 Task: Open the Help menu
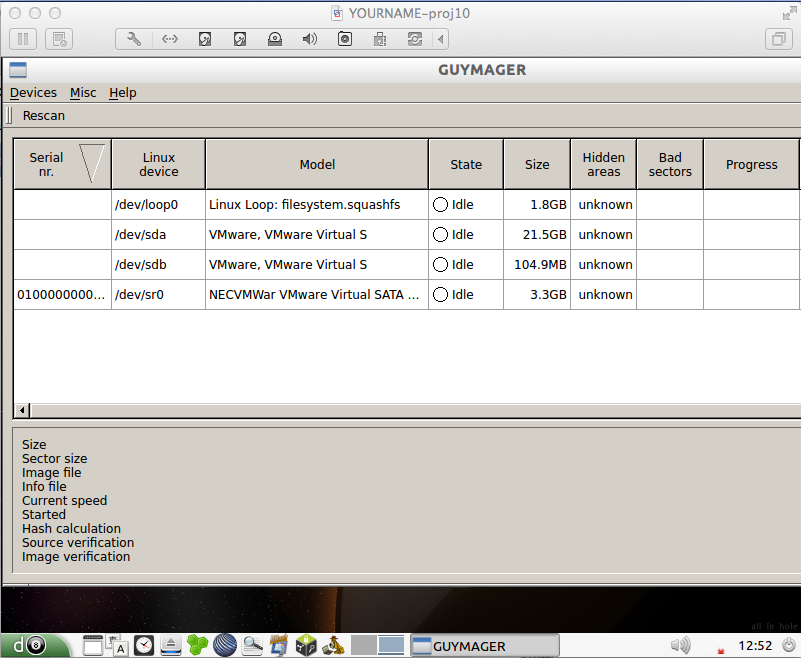click(x=123, y=93)
